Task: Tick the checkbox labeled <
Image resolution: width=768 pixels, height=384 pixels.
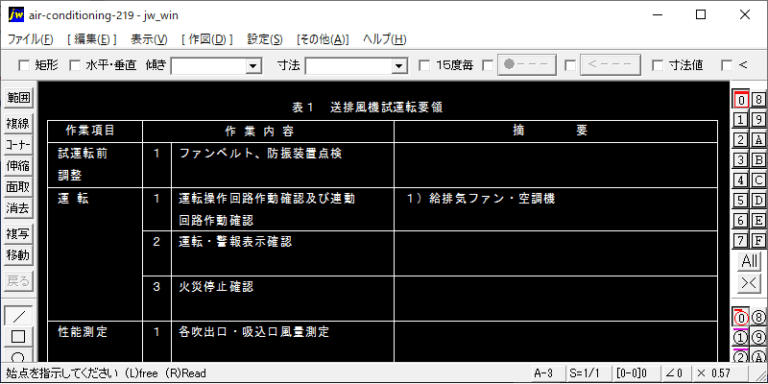Action: pos(727,65)
